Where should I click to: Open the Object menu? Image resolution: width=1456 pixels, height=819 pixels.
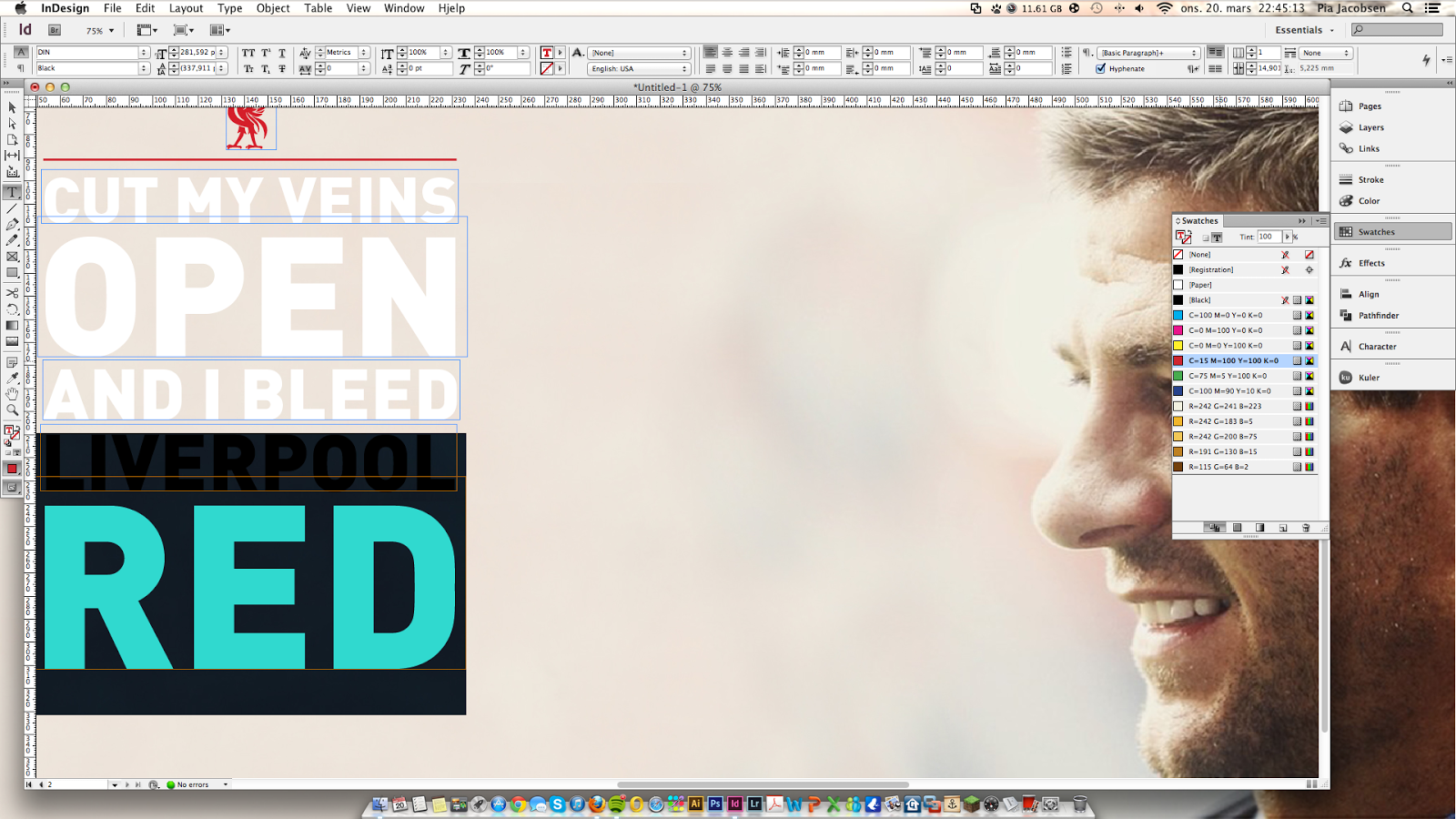click(x=273, y=8)
